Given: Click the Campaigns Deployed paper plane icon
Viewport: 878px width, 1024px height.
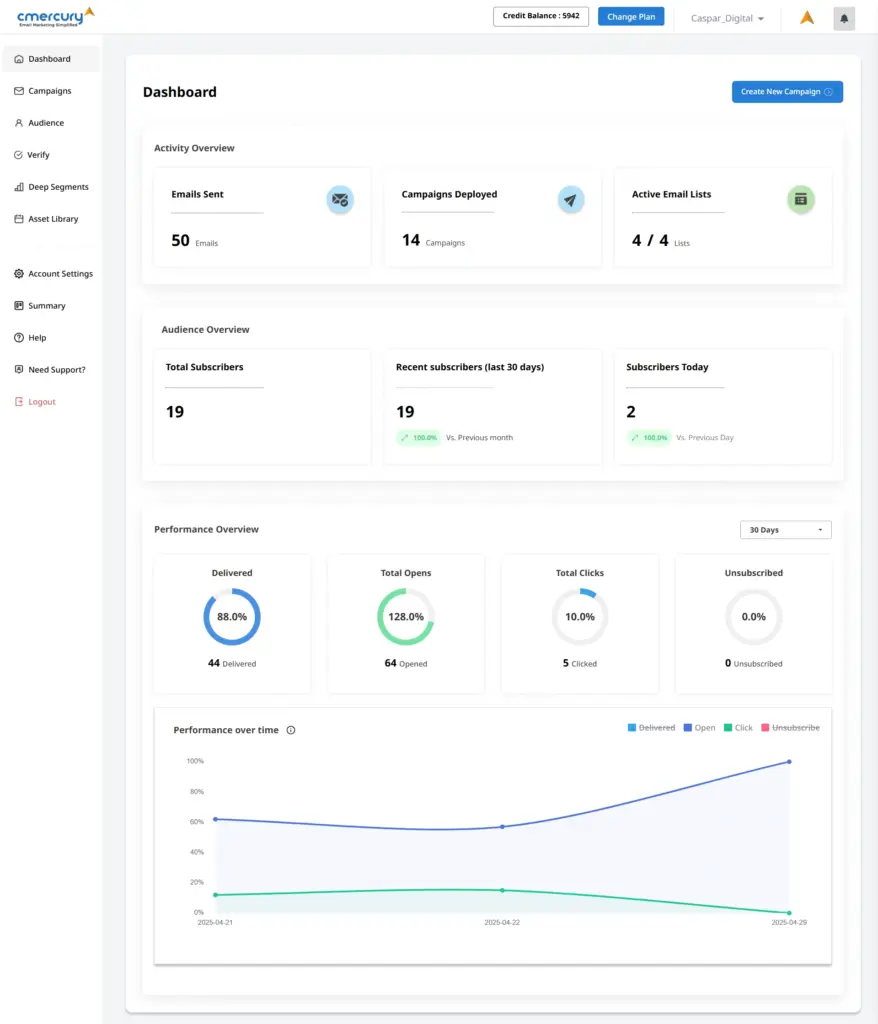Looking at the screenshot, I should tap(570, 200).
